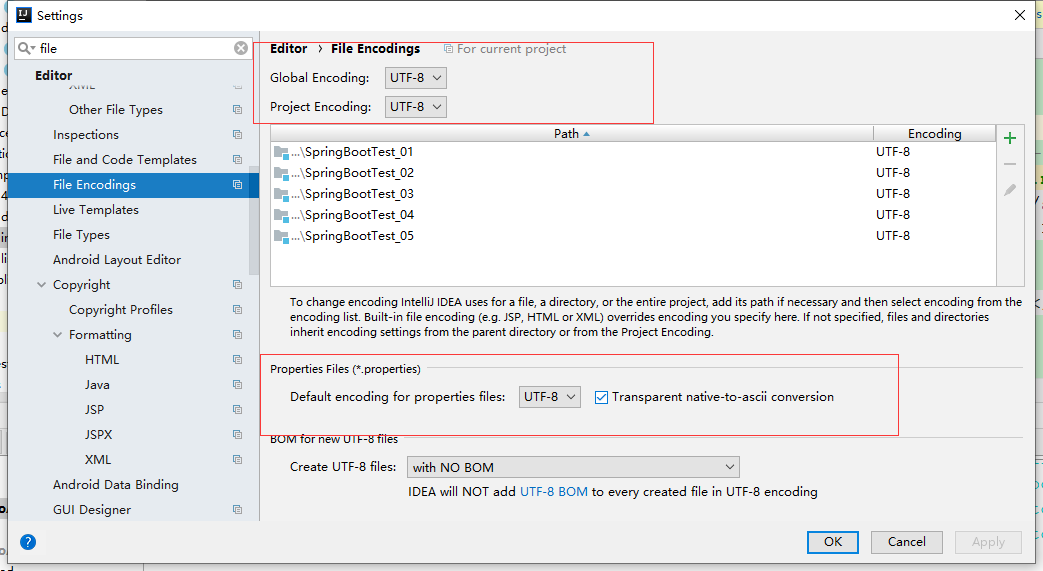Select GUI Designer in settings tree
The width and height of the screenshot is (1043, 571).
[92, 510]
